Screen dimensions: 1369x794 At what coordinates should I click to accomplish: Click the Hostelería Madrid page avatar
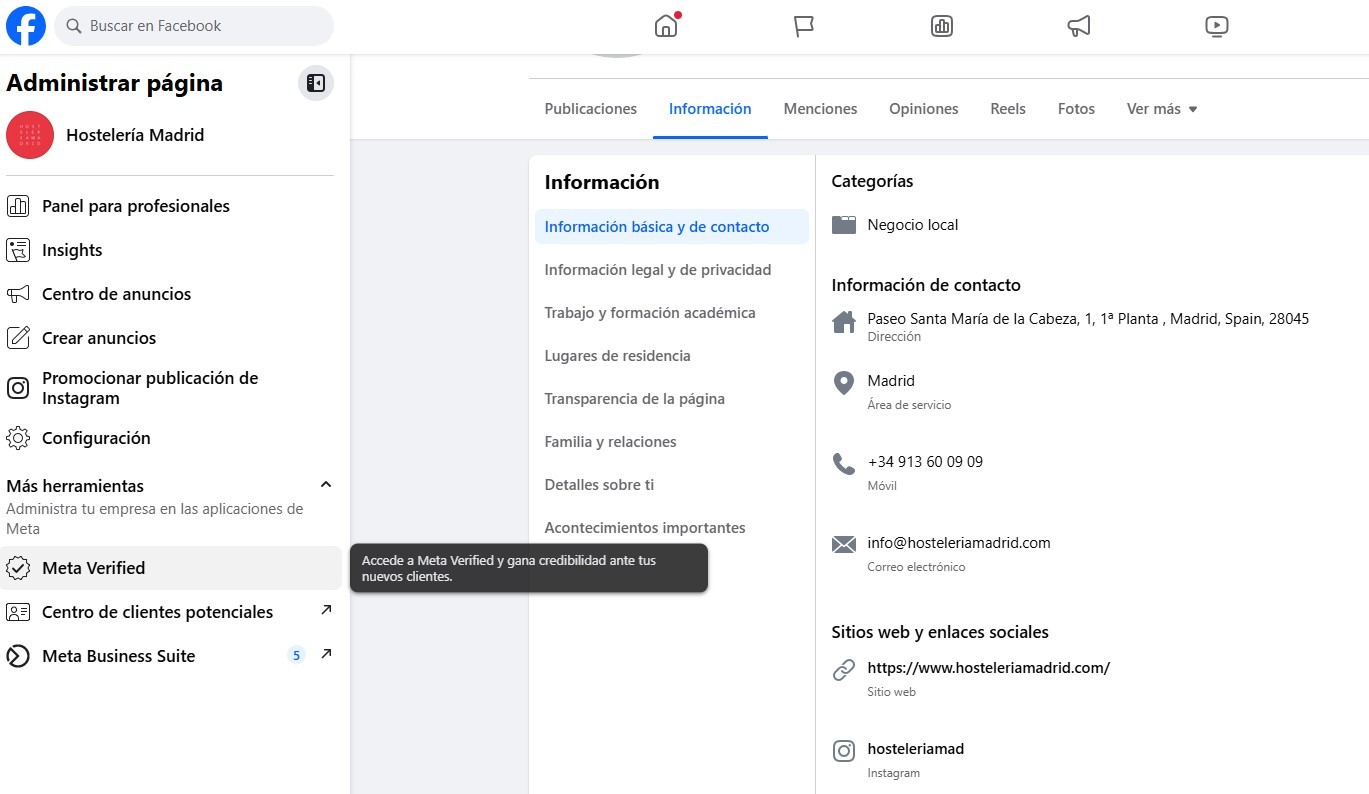(x=30, y=135)
